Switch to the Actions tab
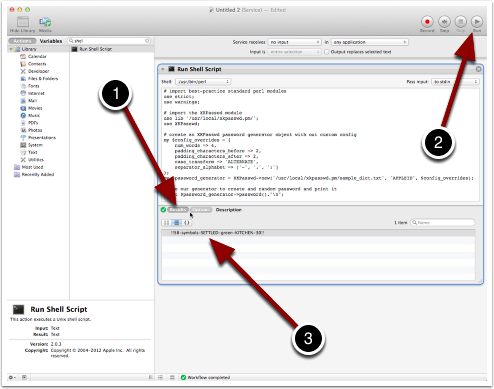The image size is (494, 389). tap(22, 41)
